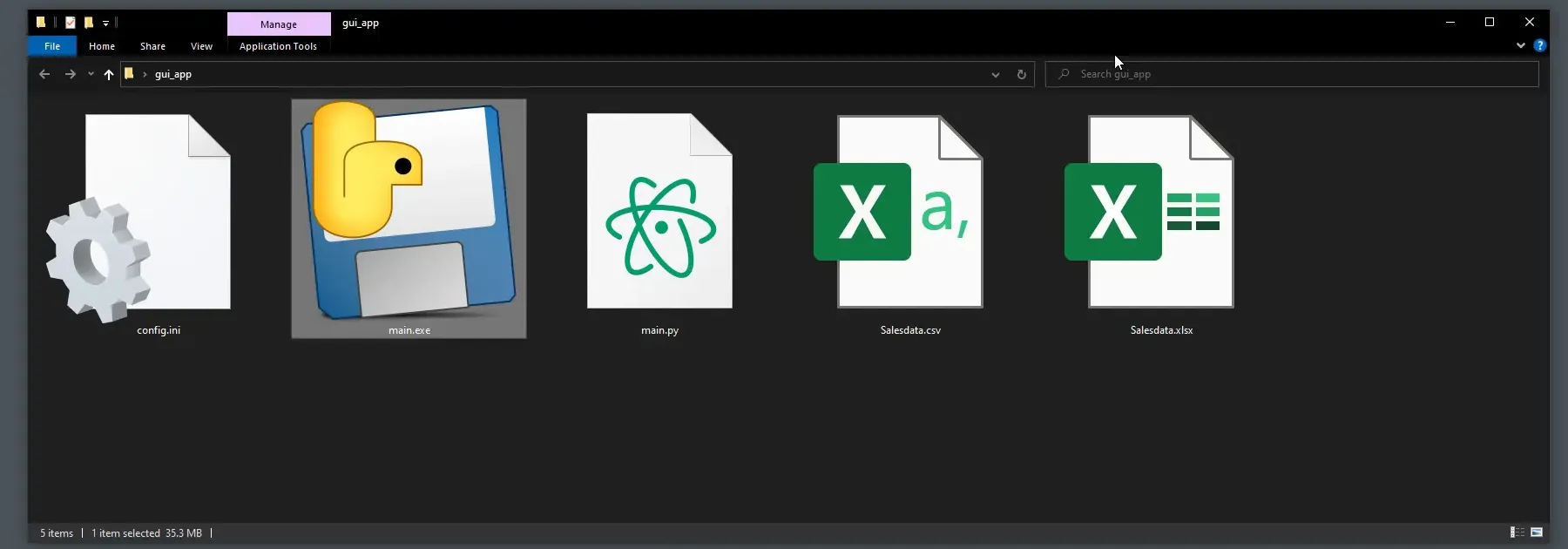Switch to details view in status bar
1568x549 pixels.
coord(1517,532)
